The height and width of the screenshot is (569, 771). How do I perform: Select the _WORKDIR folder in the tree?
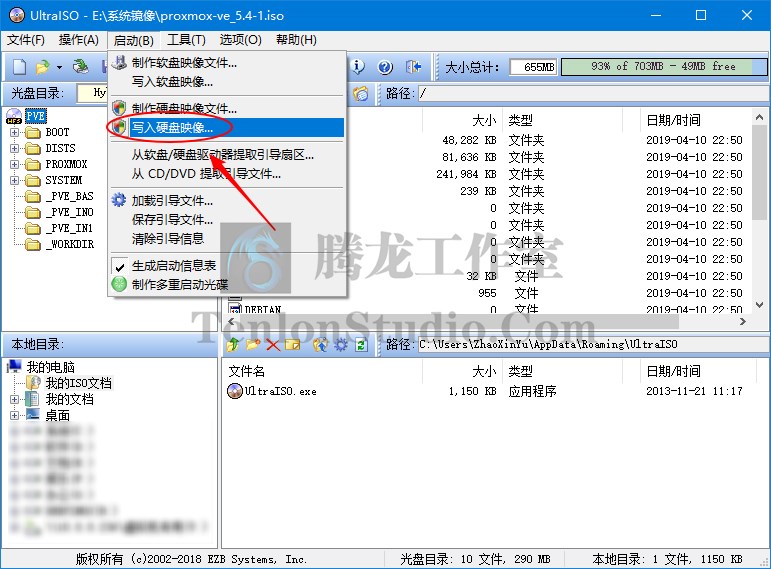coord(69,244)
